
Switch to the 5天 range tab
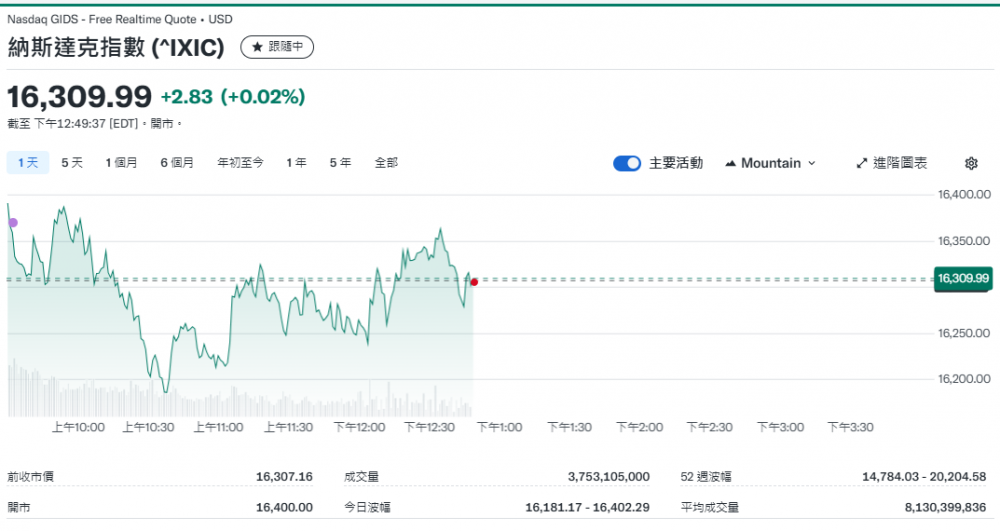[72, 162]
